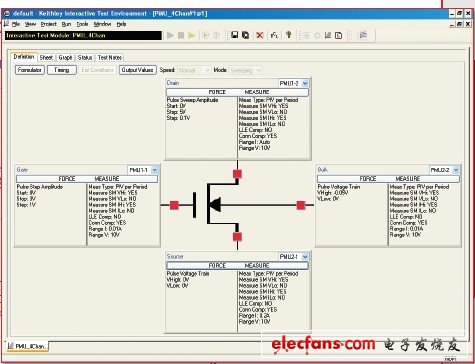Click the Timing button
Screen dimensions: 475x364
[62, 70]
